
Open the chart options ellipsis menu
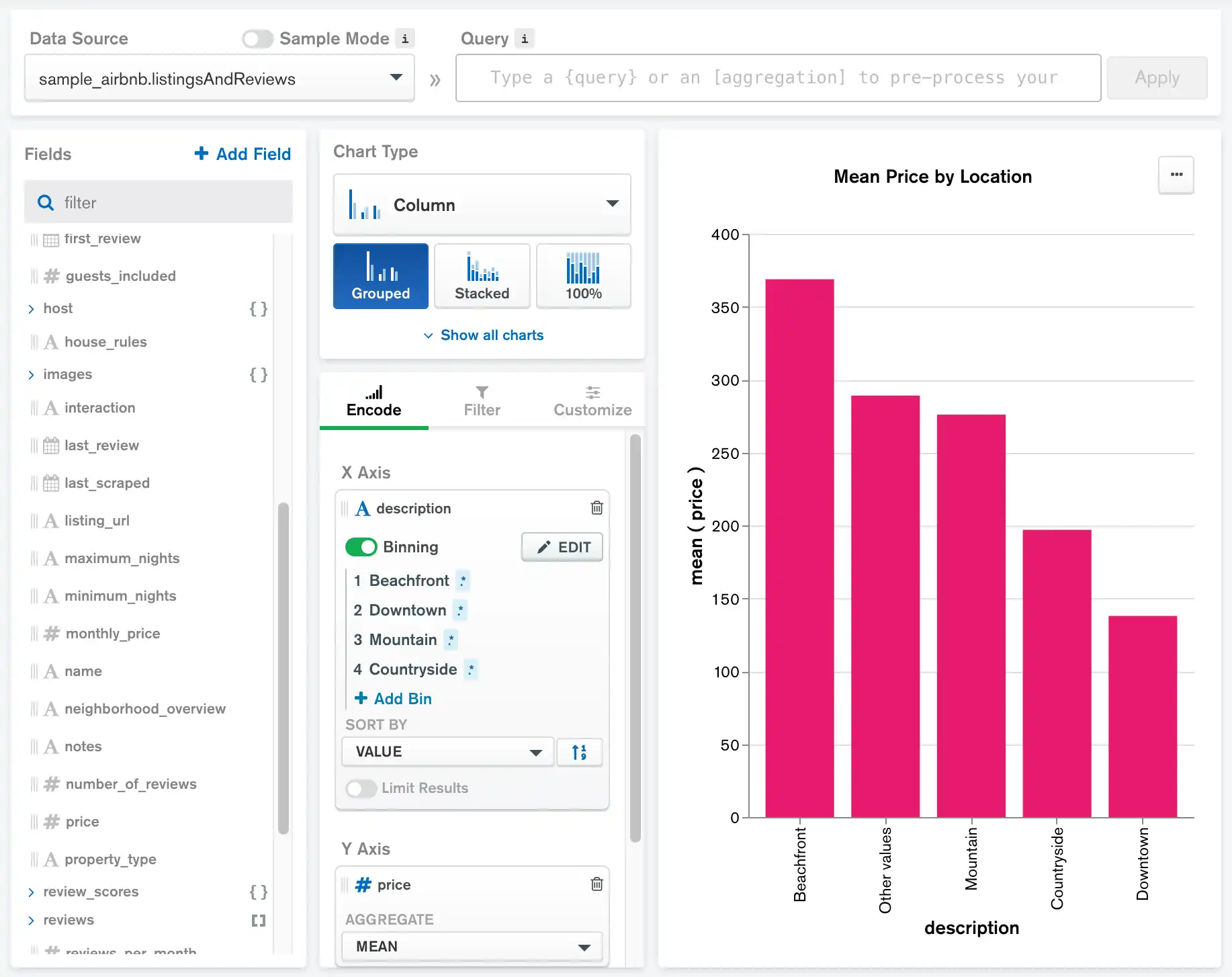coord(1176,175)
